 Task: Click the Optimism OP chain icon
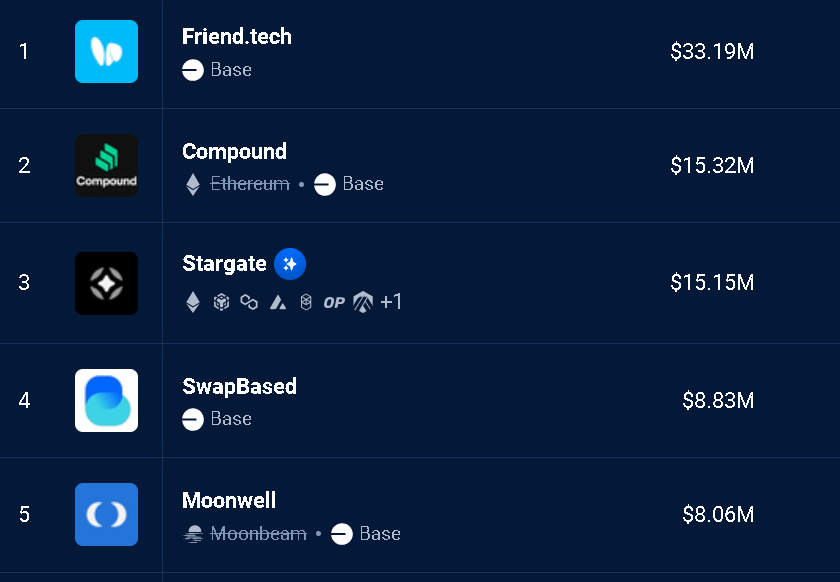(x=334, y=303)
